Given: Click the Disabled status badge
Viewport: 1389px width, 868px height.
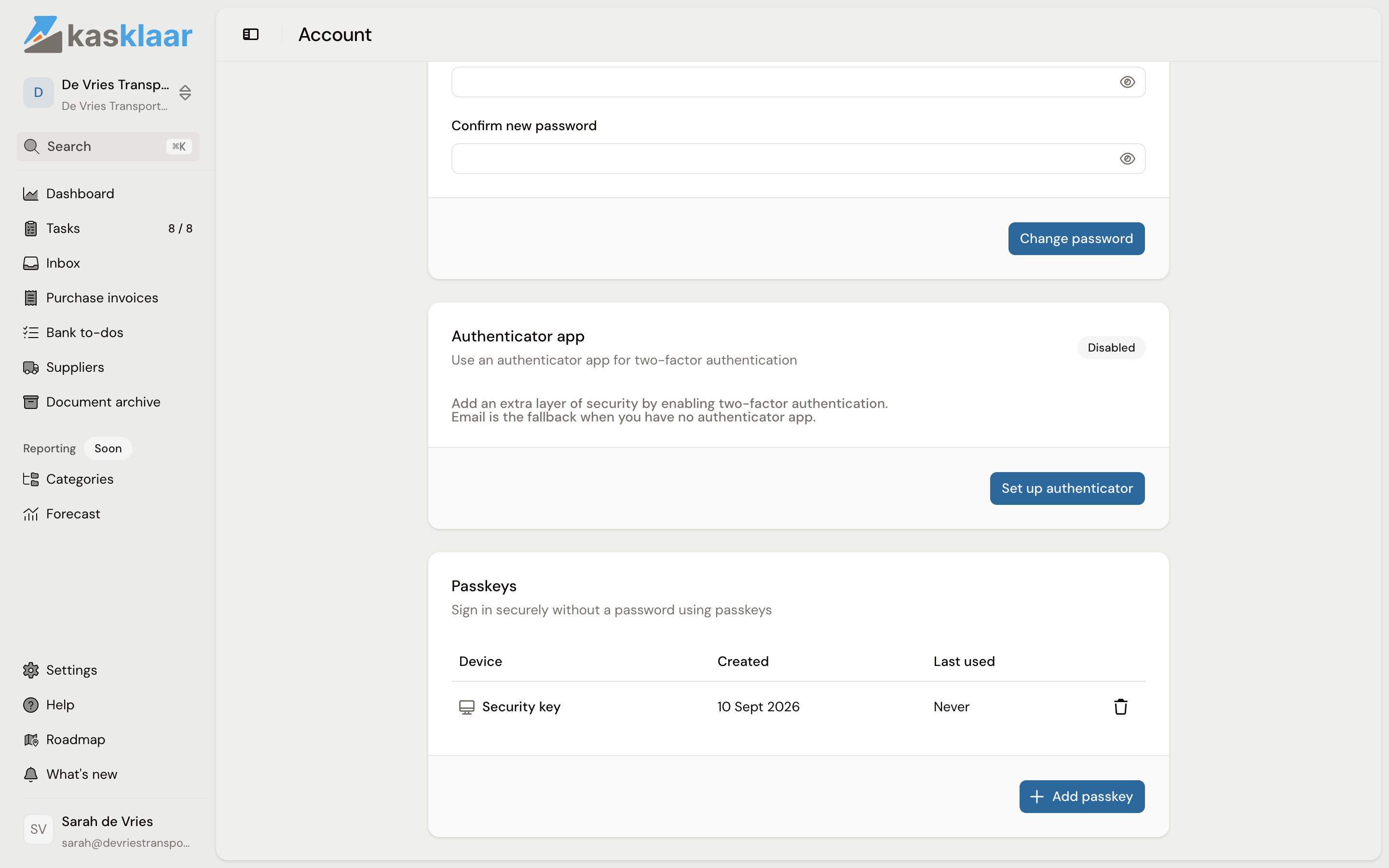Looking at the screenshot, I should click(x=1111, y=348).
